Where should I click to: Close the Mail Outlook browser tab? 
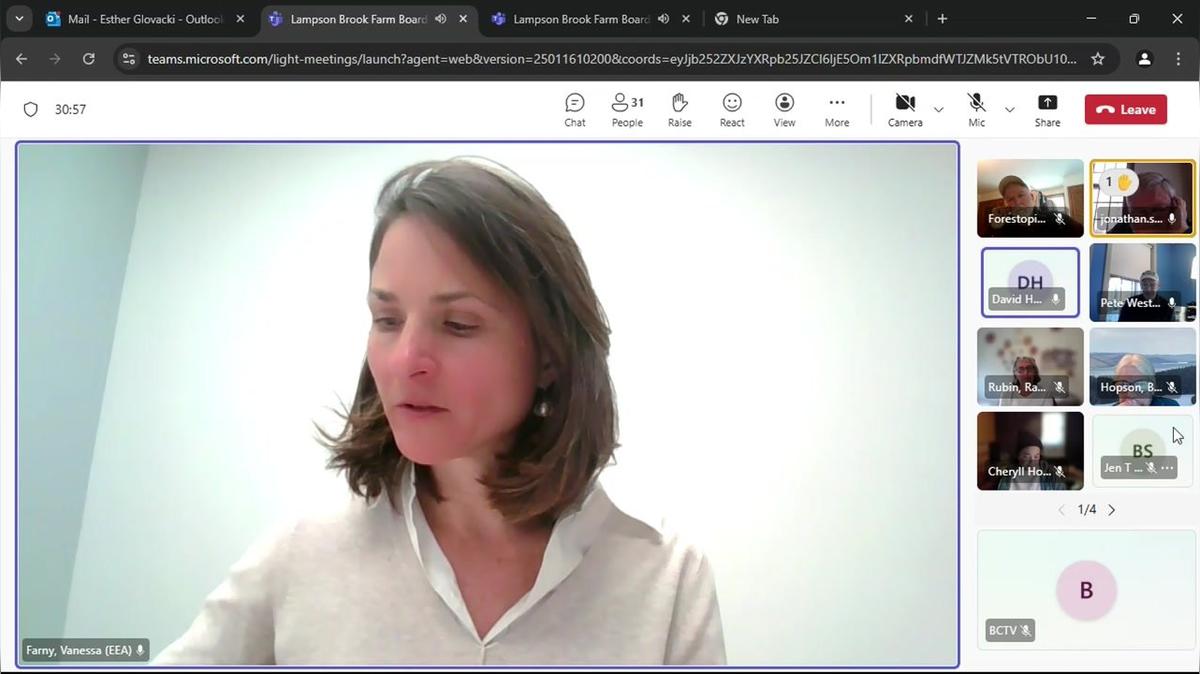pos(240,19)
